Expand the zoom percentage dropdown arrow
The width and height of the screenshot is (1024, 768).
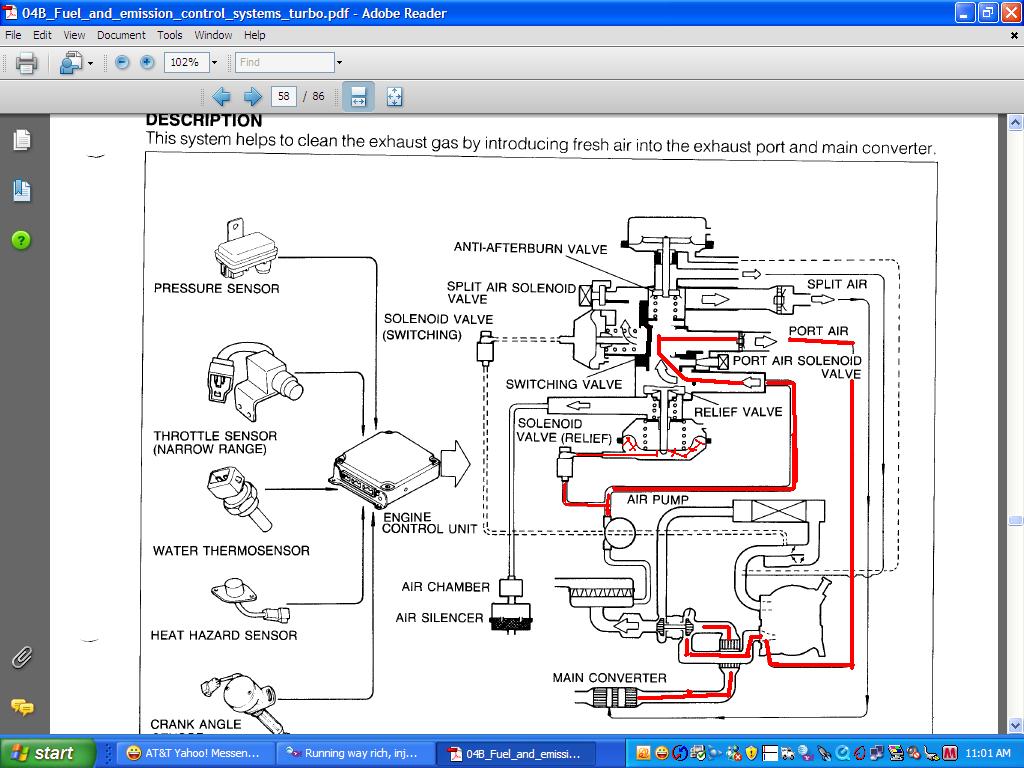click(214, 63)
